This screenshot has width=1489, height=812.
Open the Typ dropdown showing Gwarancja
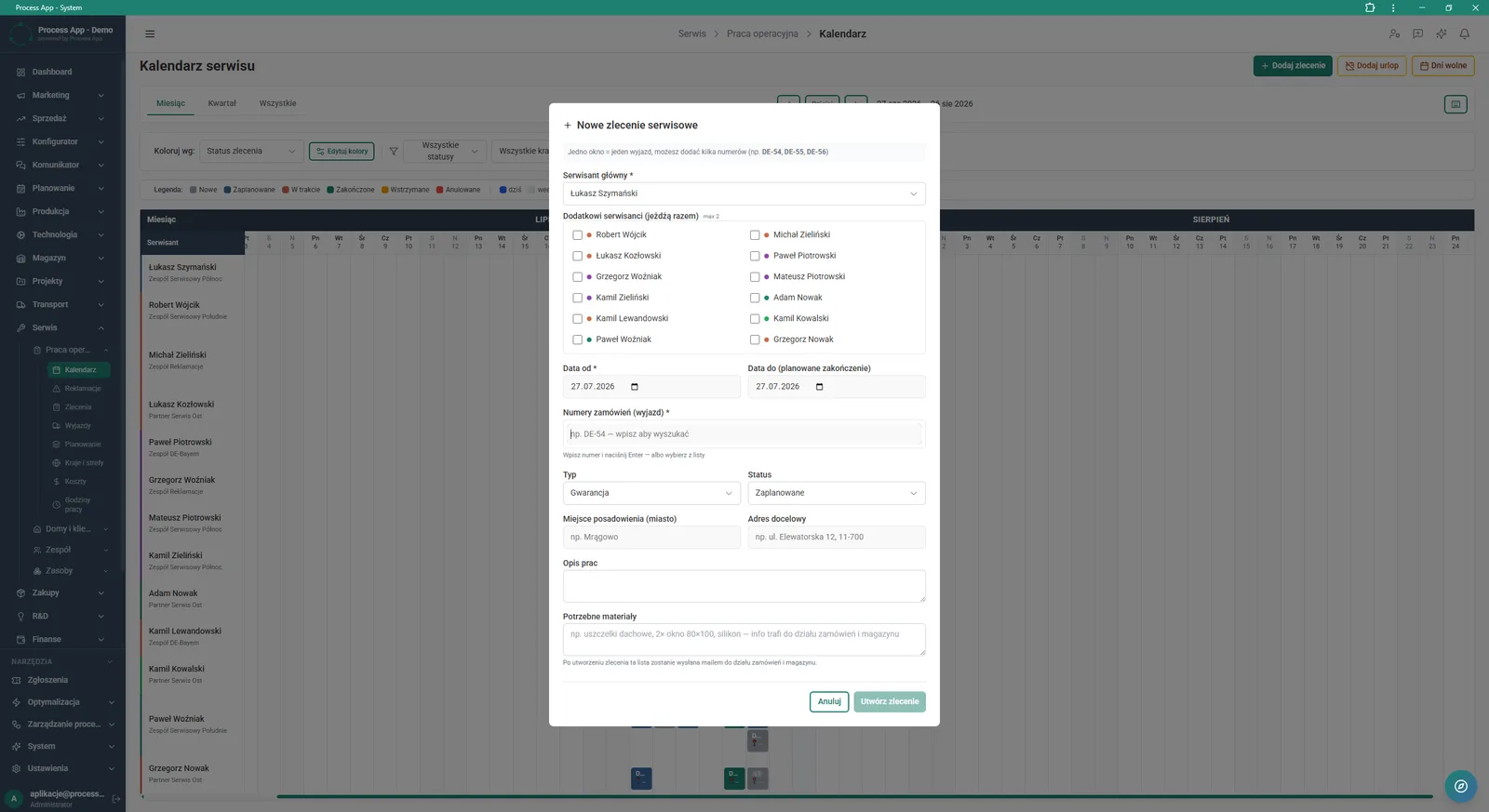coord(651,493)
